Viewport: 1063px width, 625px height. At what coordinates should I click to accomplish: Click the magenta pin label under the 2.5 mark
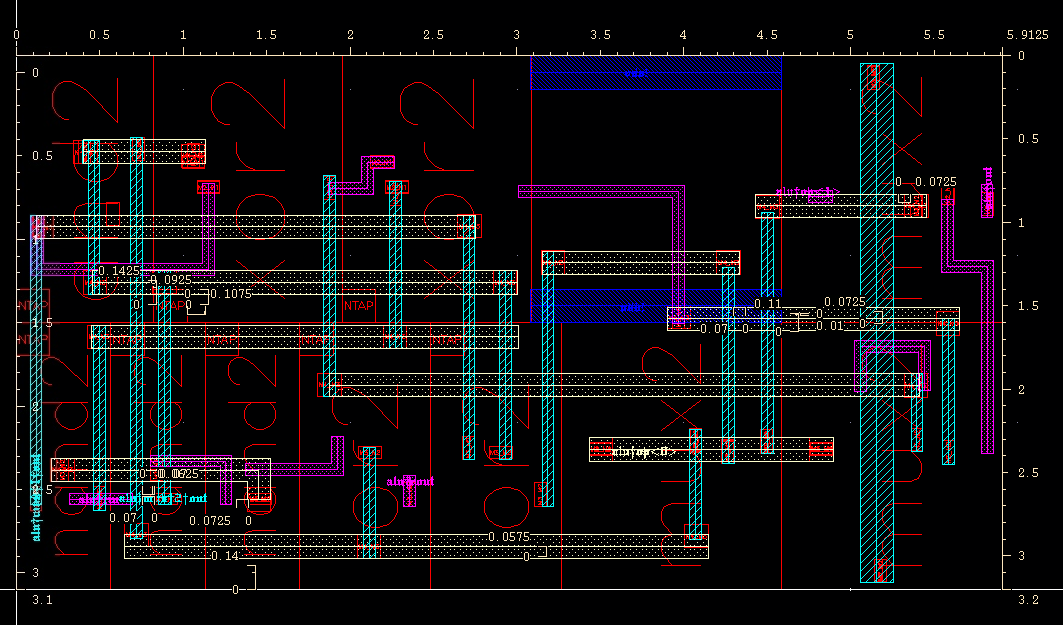tap(410, 481)
